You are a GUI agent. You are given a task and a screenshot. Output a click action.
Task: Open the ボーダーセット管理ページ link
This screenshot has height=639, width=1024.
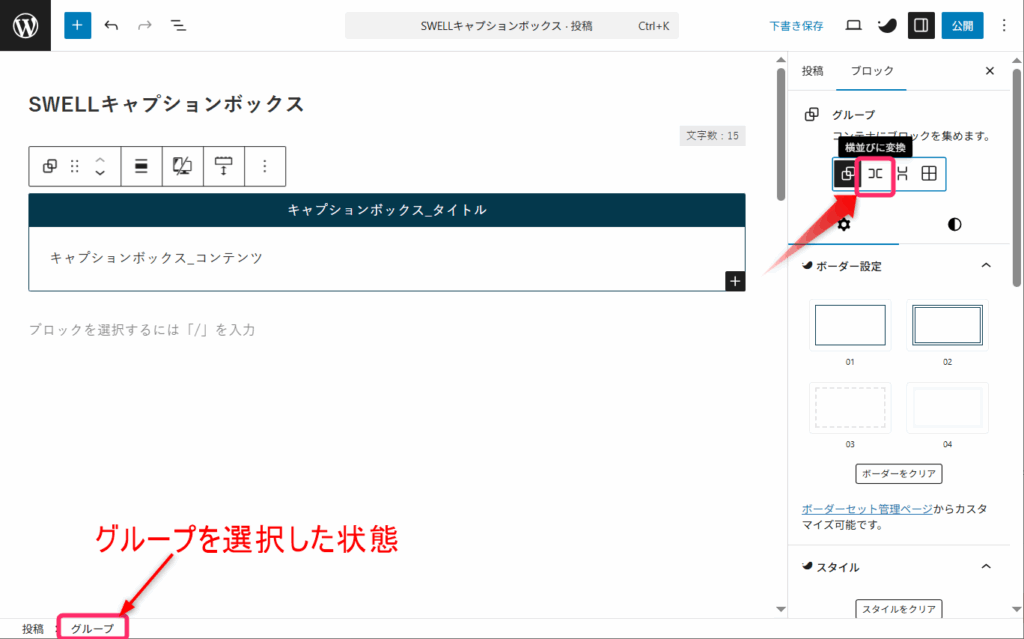click(x=867, y=509)
